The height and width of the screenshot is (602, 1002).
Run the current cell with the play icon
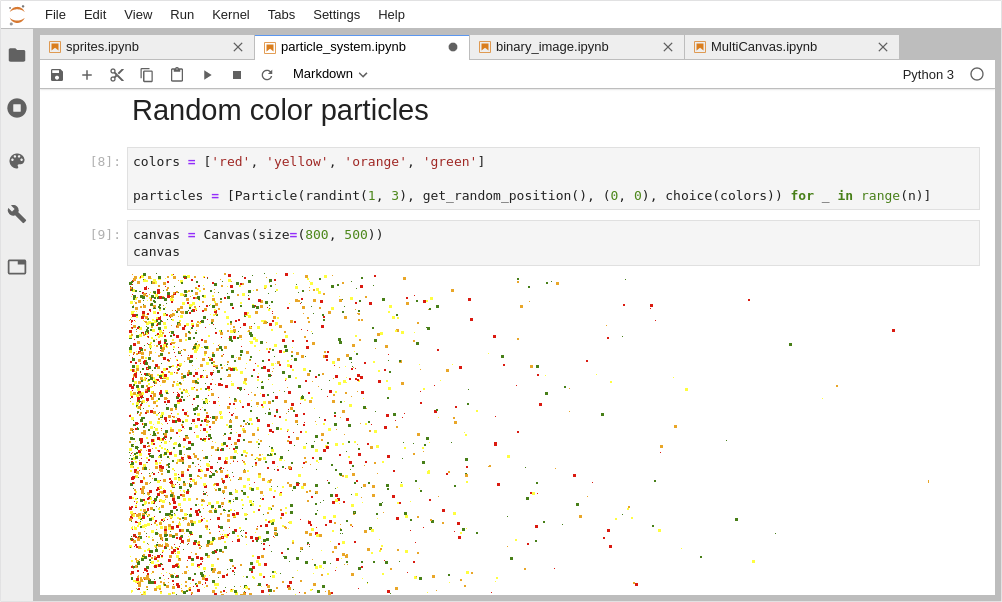(x=207, y=74)
